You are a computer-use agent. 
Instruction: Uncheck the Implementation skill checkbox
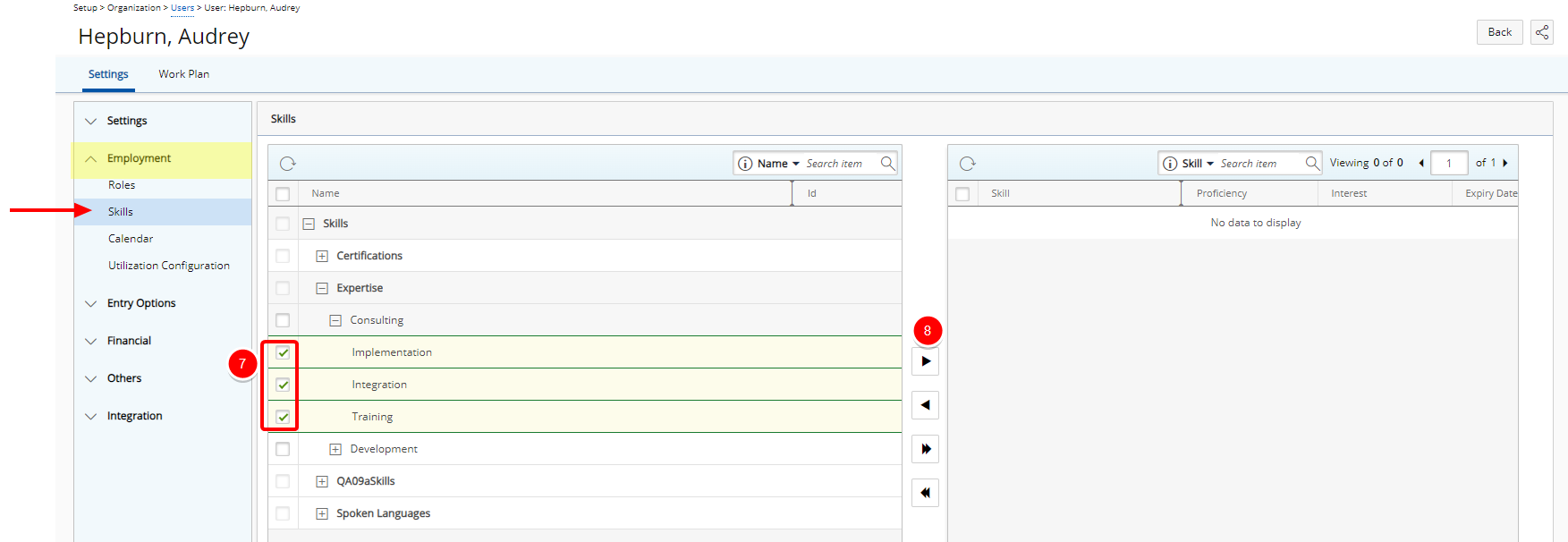coord(283,352)
